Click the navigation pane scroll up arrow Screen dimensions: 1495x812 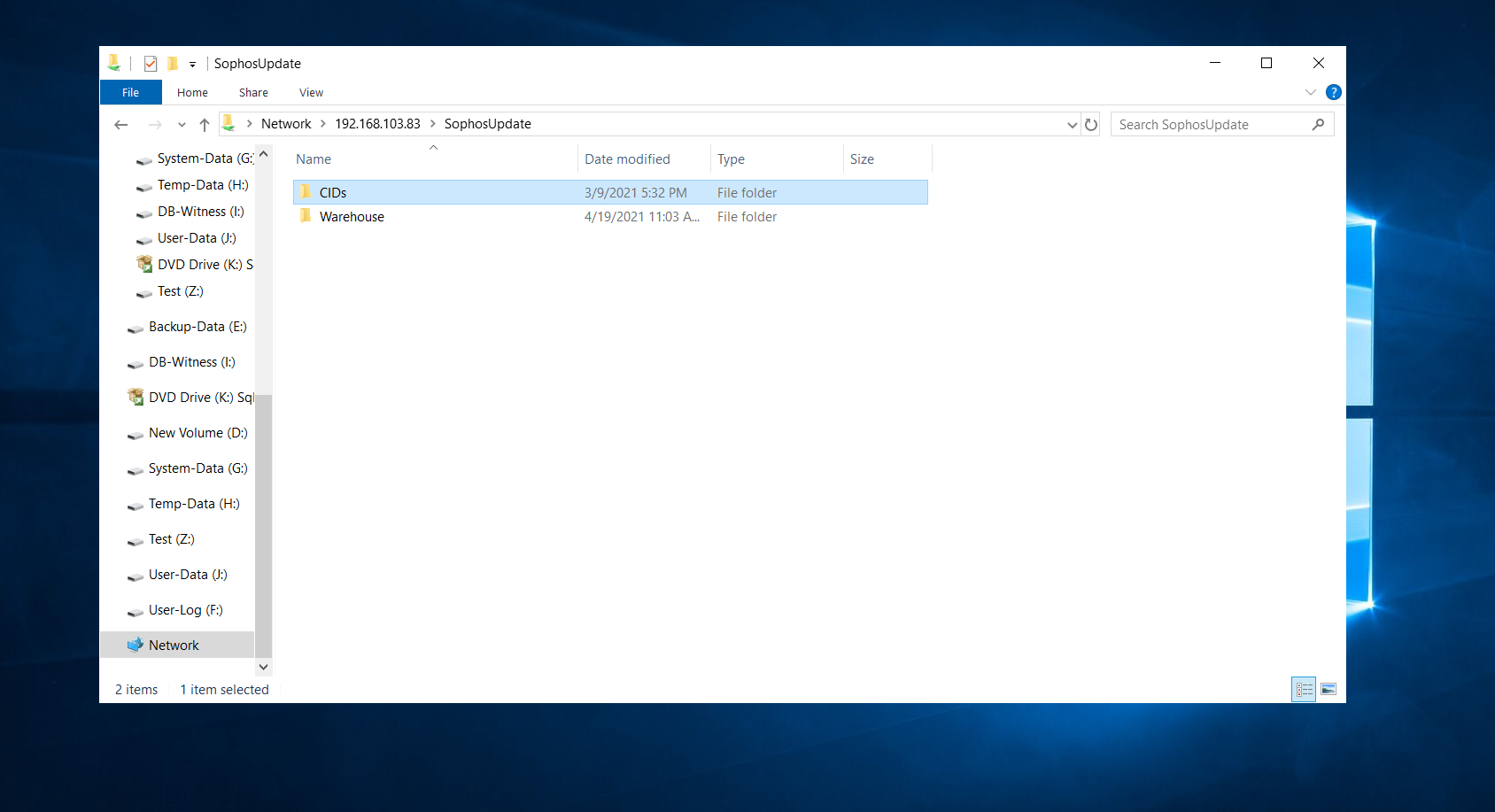point(263,154)
